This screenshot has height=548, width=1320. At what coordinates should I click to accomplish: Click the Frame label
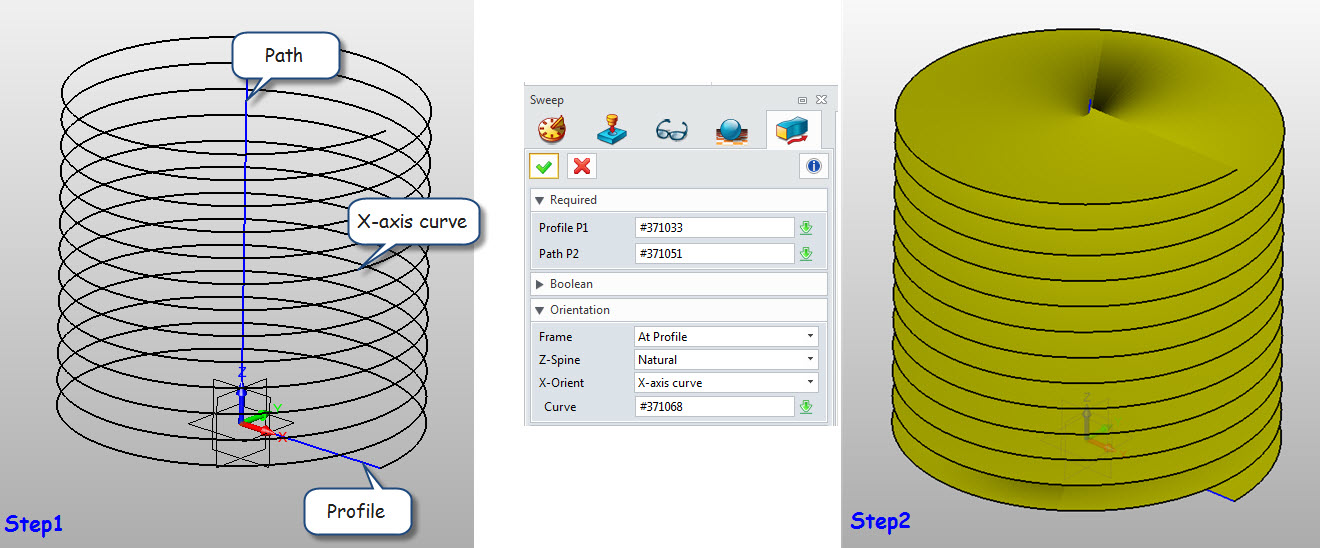click(555, 337)
